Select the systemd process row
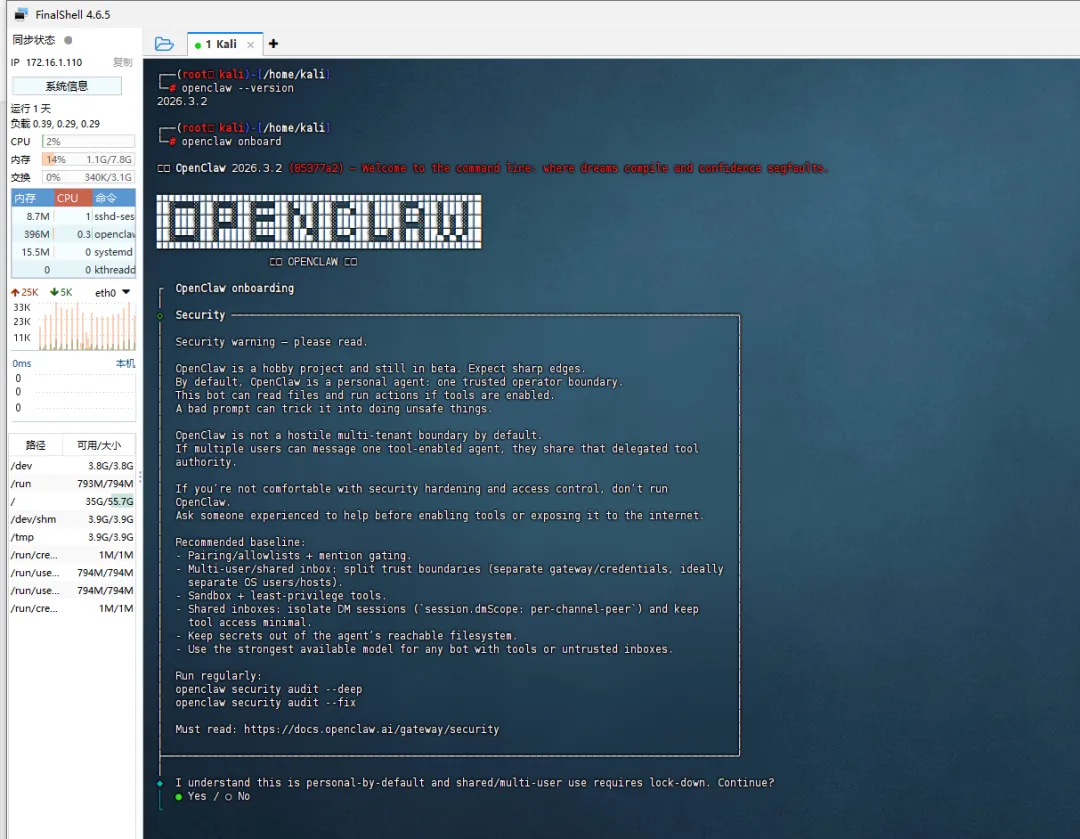 [x=73, y=252]
